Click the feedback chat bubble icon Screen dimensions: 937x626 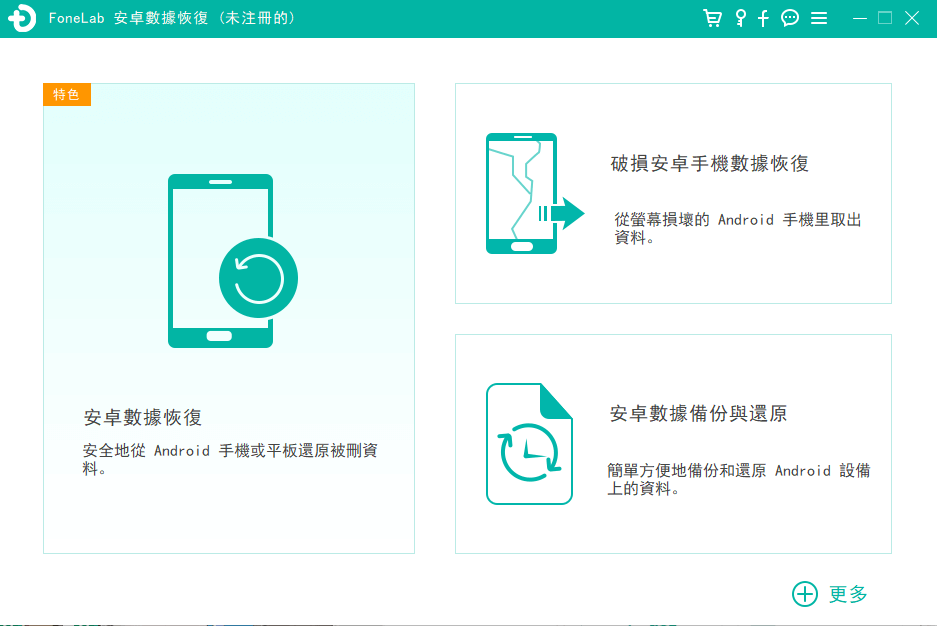790,18
